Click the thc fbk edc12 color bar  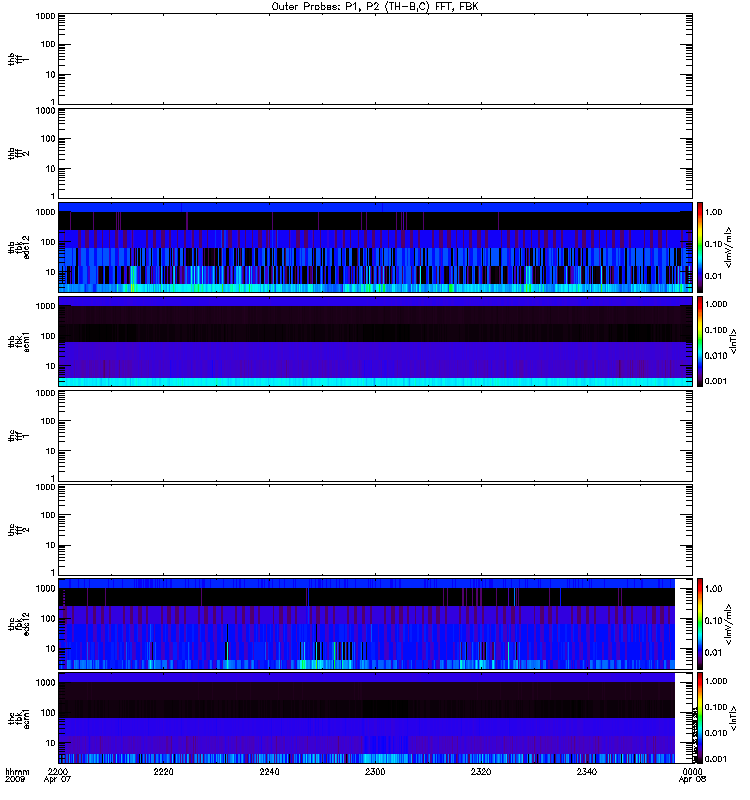pyautogui.click(x=700, y=624)
